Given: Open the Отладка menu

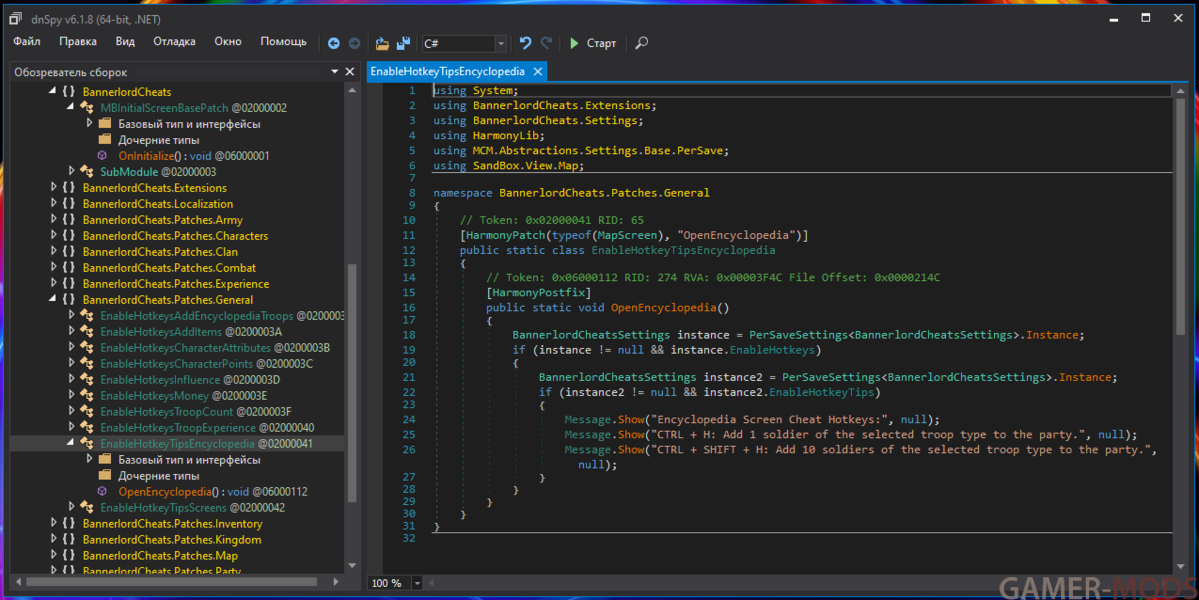Looking at the screenshot, I should (174, 41).
